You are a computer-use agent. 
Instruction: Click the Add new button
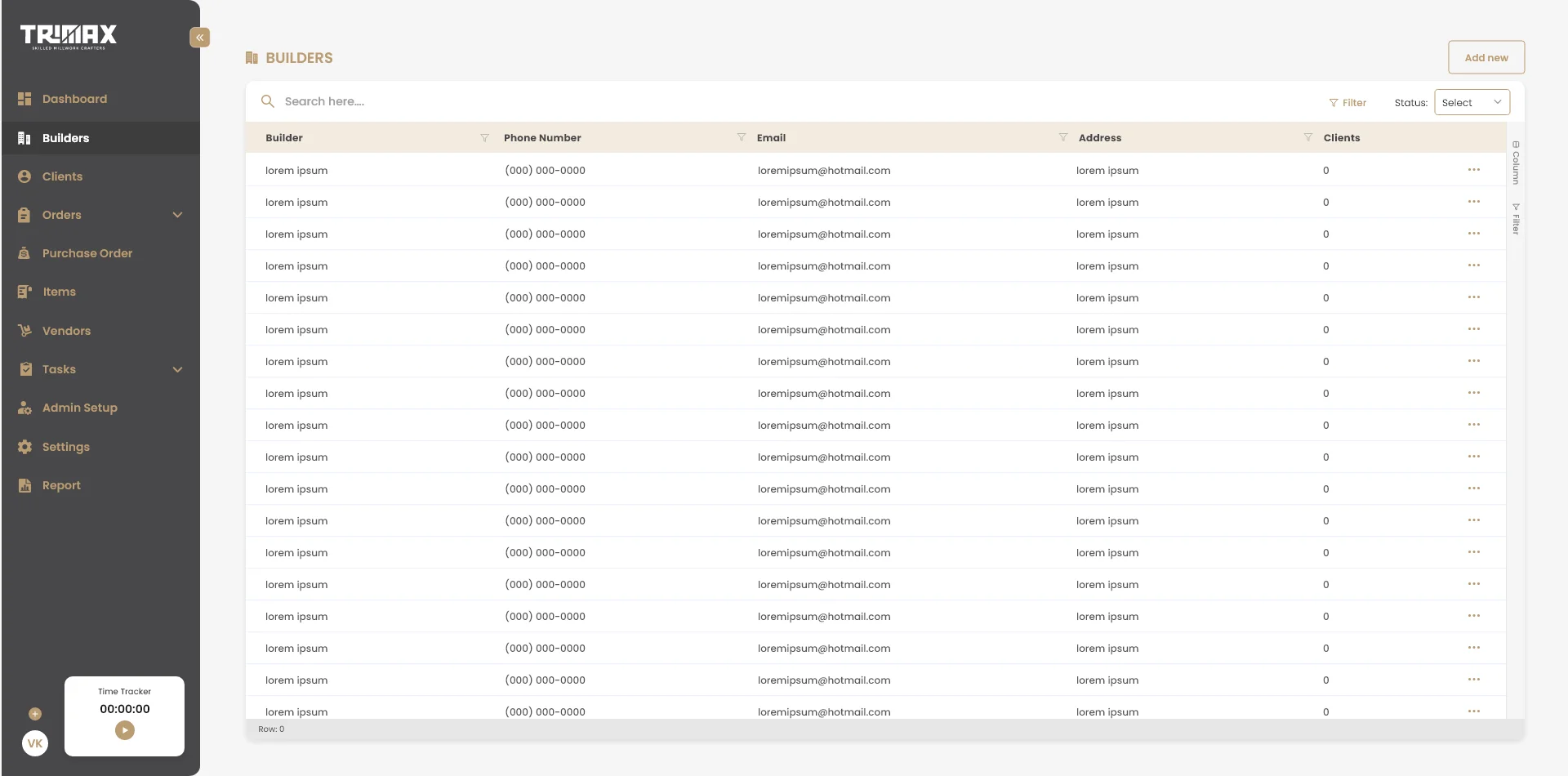point(1486,58)
